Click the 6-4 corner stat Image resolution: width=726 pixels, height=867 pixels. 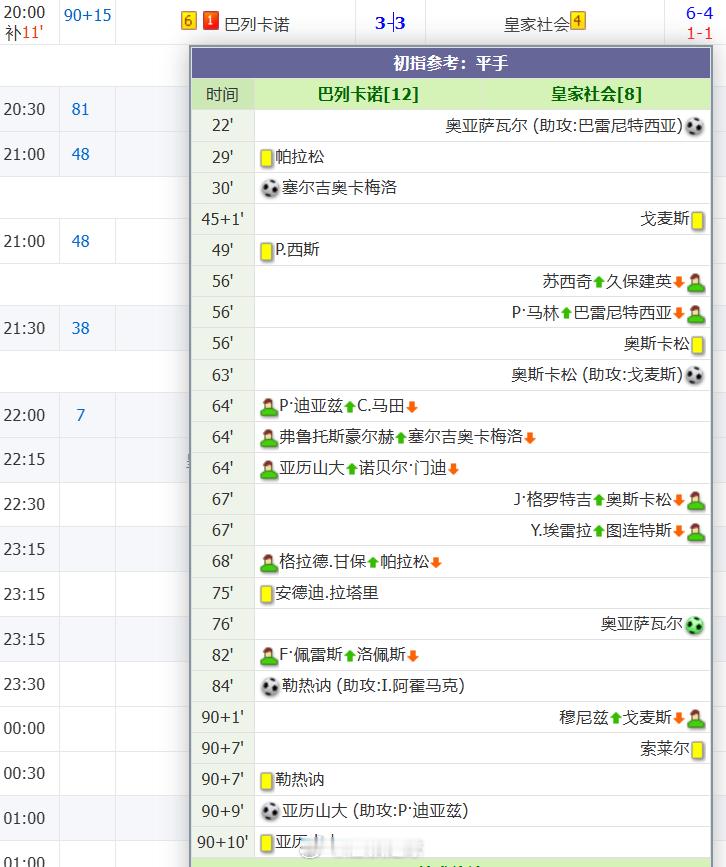699,13
